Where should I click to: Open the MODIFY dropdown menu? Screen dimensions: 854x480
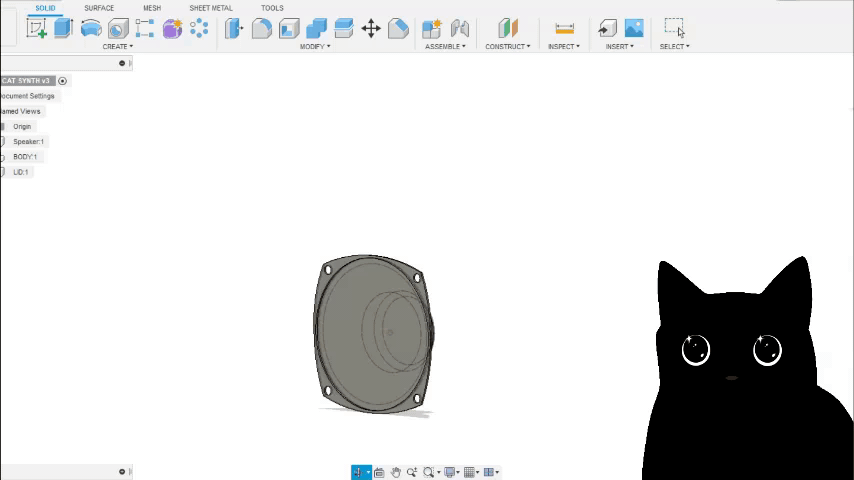tap(315, 47)
